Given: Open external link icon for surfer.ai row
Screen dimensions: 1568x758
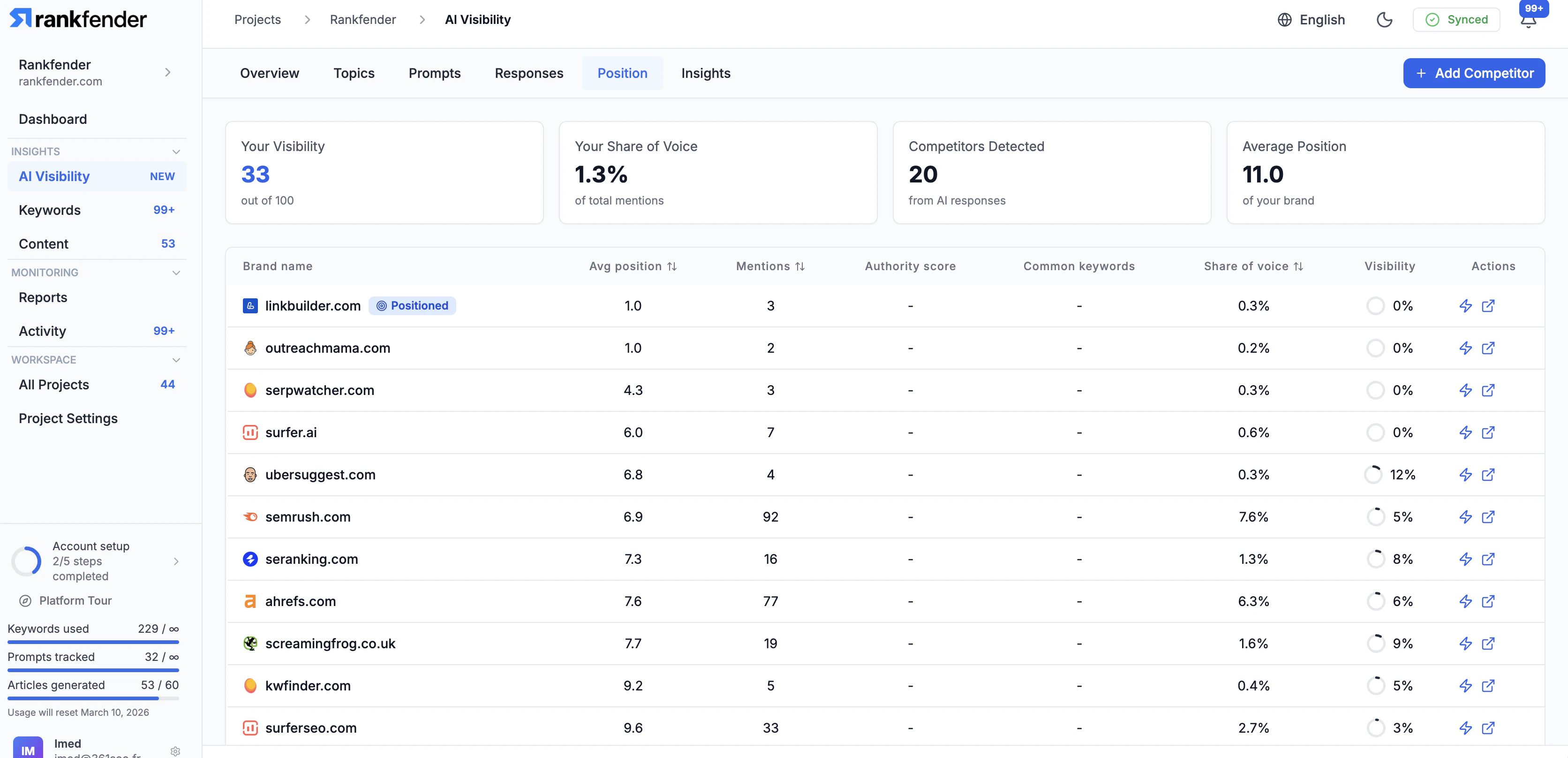Looking at the screenshot, I should click(1488, 432).
